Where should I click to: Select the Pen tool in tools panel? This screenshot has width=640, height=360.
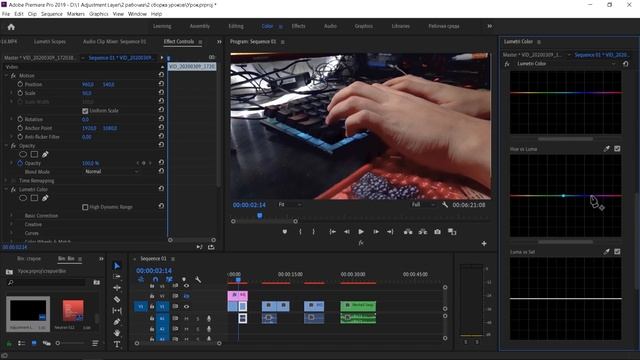pyautogui.click(x=117, y=322)
